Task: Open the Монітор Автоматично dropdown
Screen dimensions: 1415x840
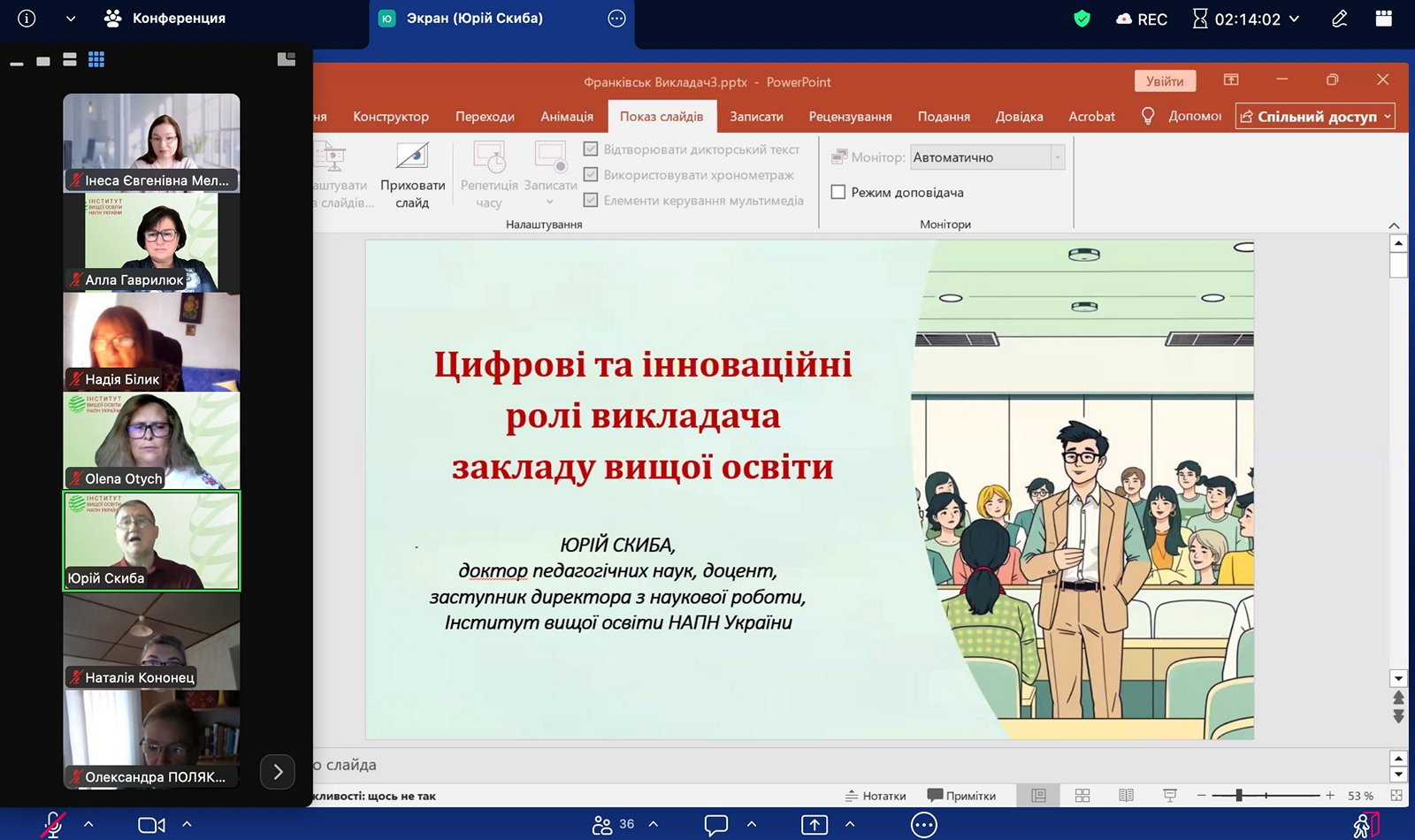Action: pos(987,157)
